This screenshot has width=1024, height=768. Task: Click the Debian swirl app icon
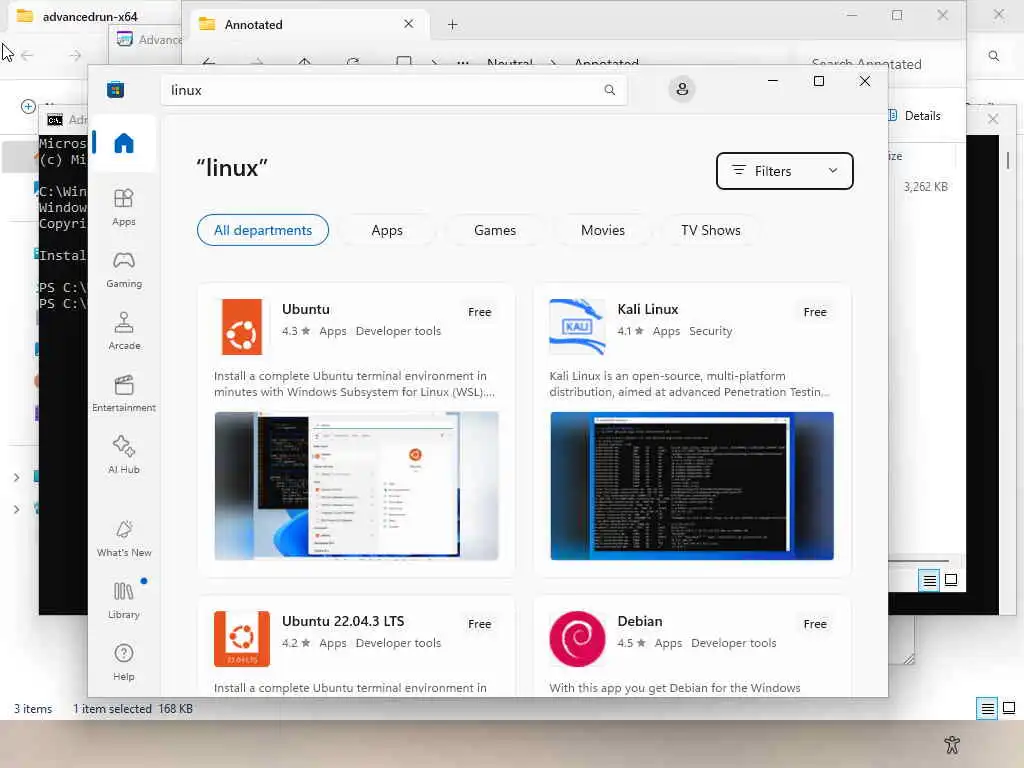(x=577, y=639)
